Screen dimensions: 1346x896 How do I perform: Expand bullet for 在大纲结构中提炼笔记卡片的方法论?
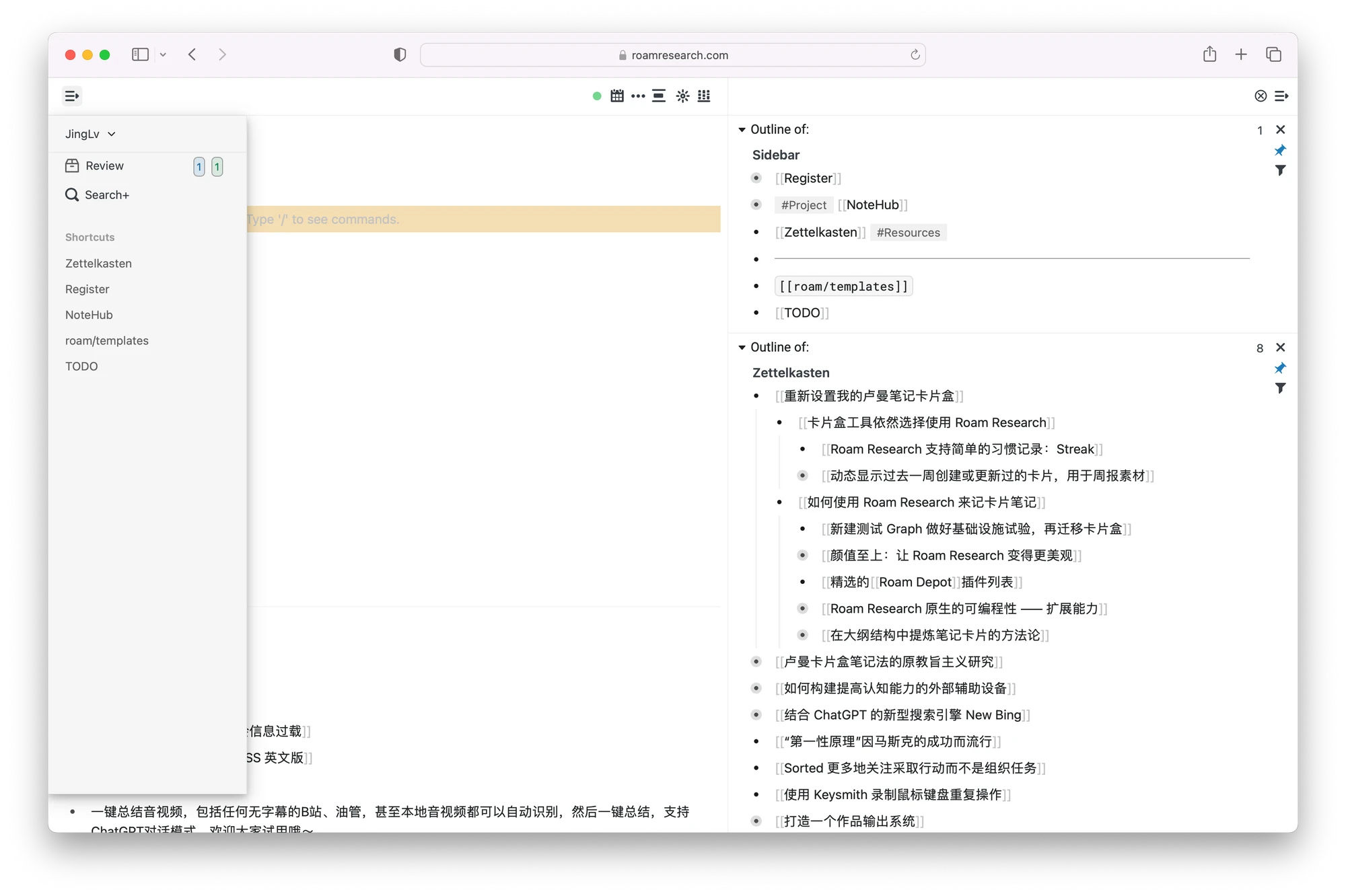click(803, 635)
